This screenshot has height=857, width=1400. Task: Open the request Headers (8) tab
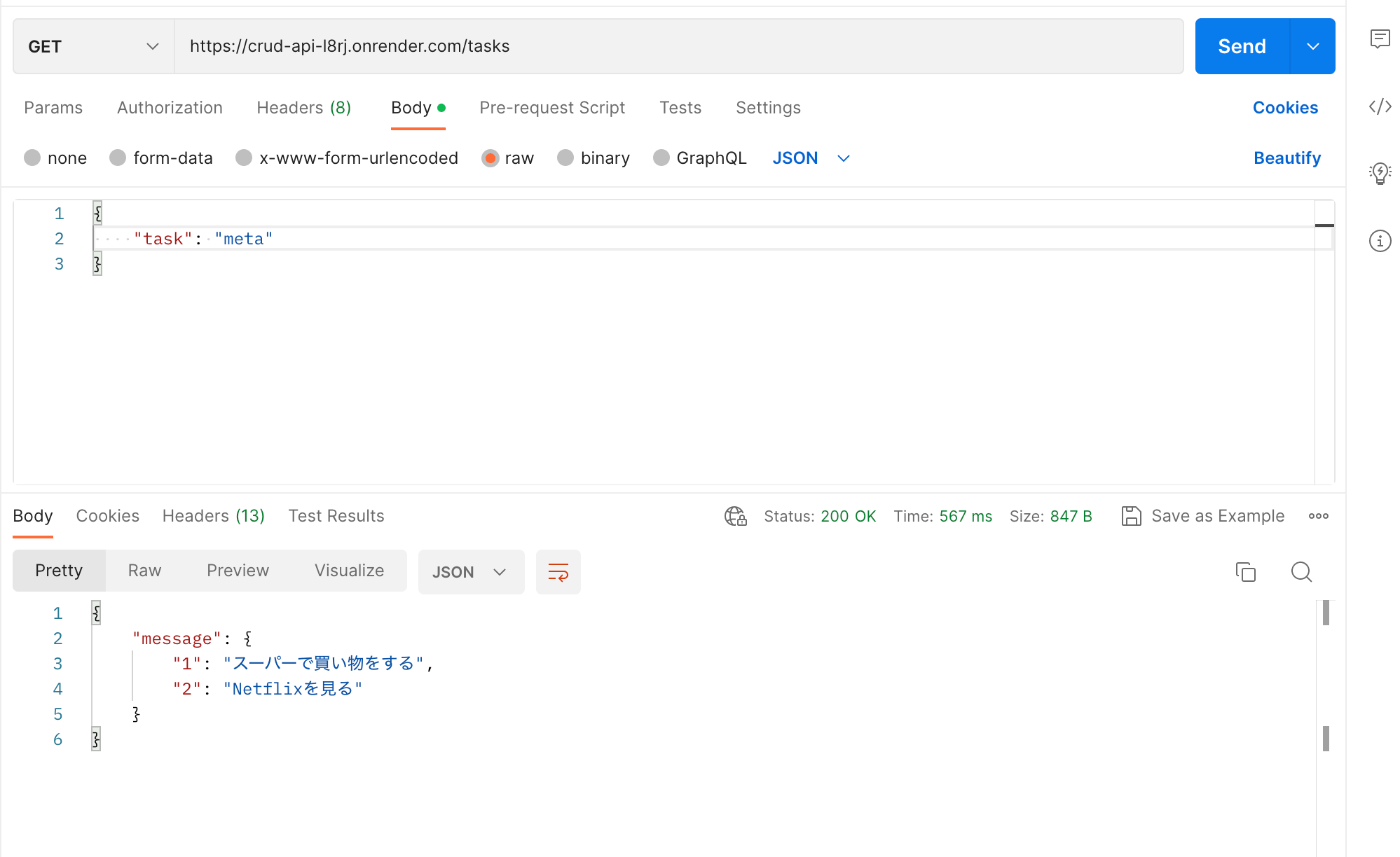(x=304, y=108)
